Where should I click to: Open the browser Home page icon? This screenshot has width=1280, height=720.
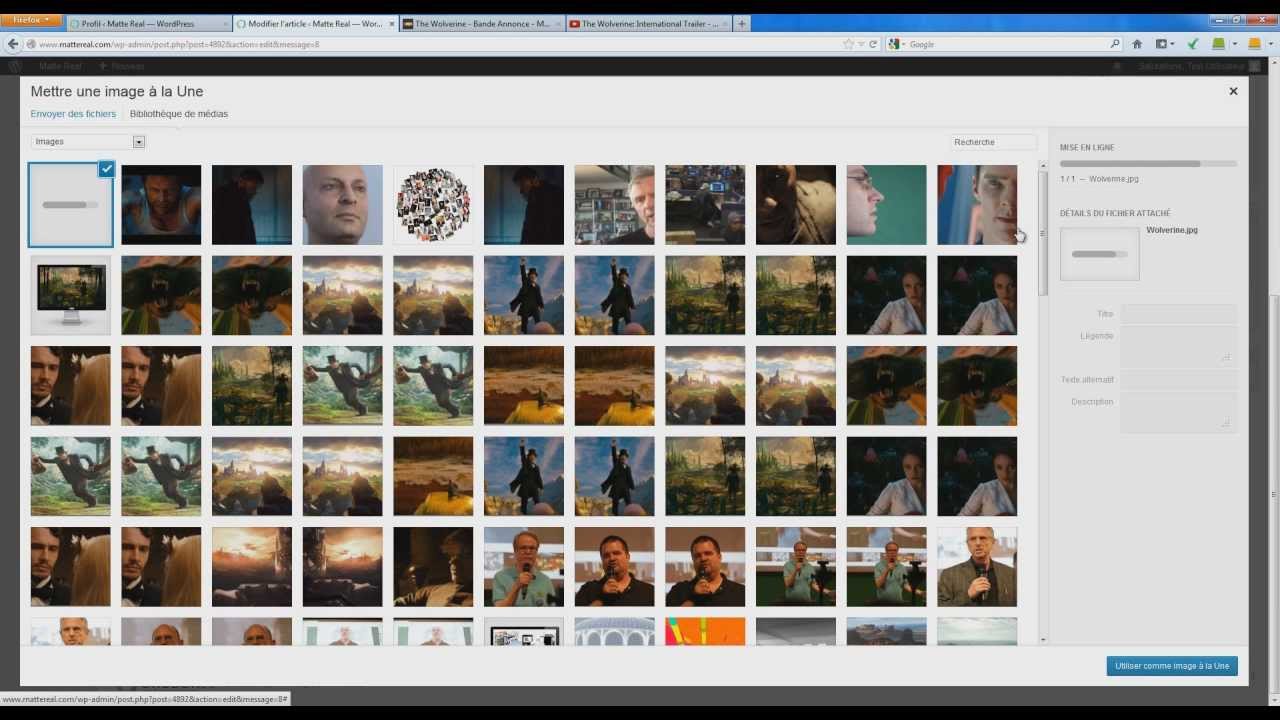point(1137,44)
